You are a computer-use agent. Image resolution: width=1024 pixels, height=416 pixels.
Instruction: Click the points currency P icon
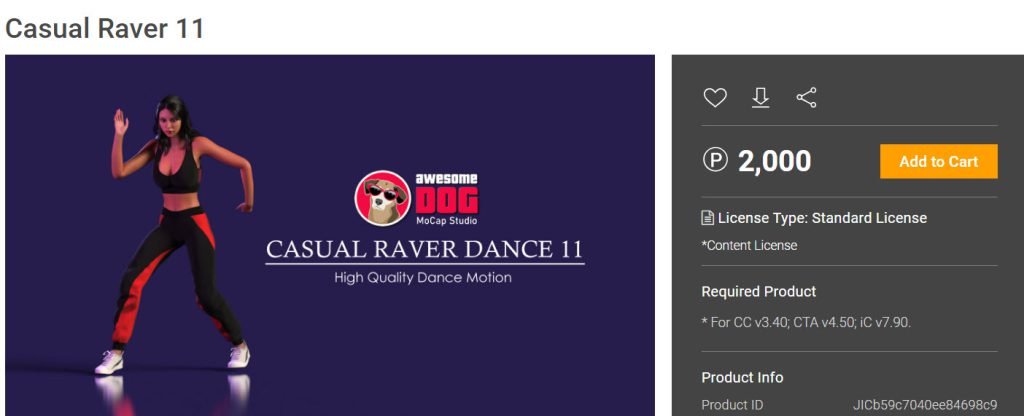715,160
